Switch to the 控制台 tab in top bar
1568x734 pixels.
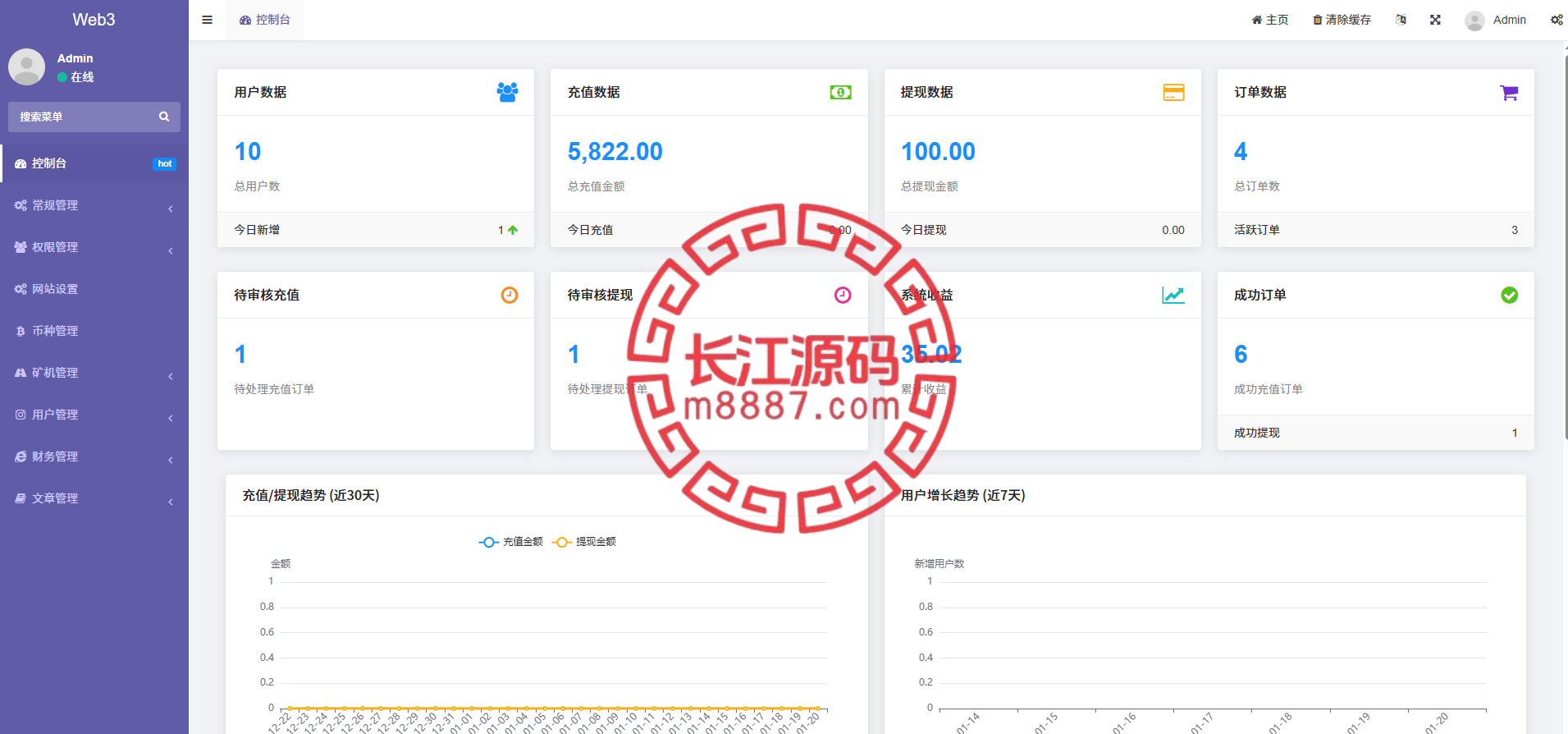point(265,20)
